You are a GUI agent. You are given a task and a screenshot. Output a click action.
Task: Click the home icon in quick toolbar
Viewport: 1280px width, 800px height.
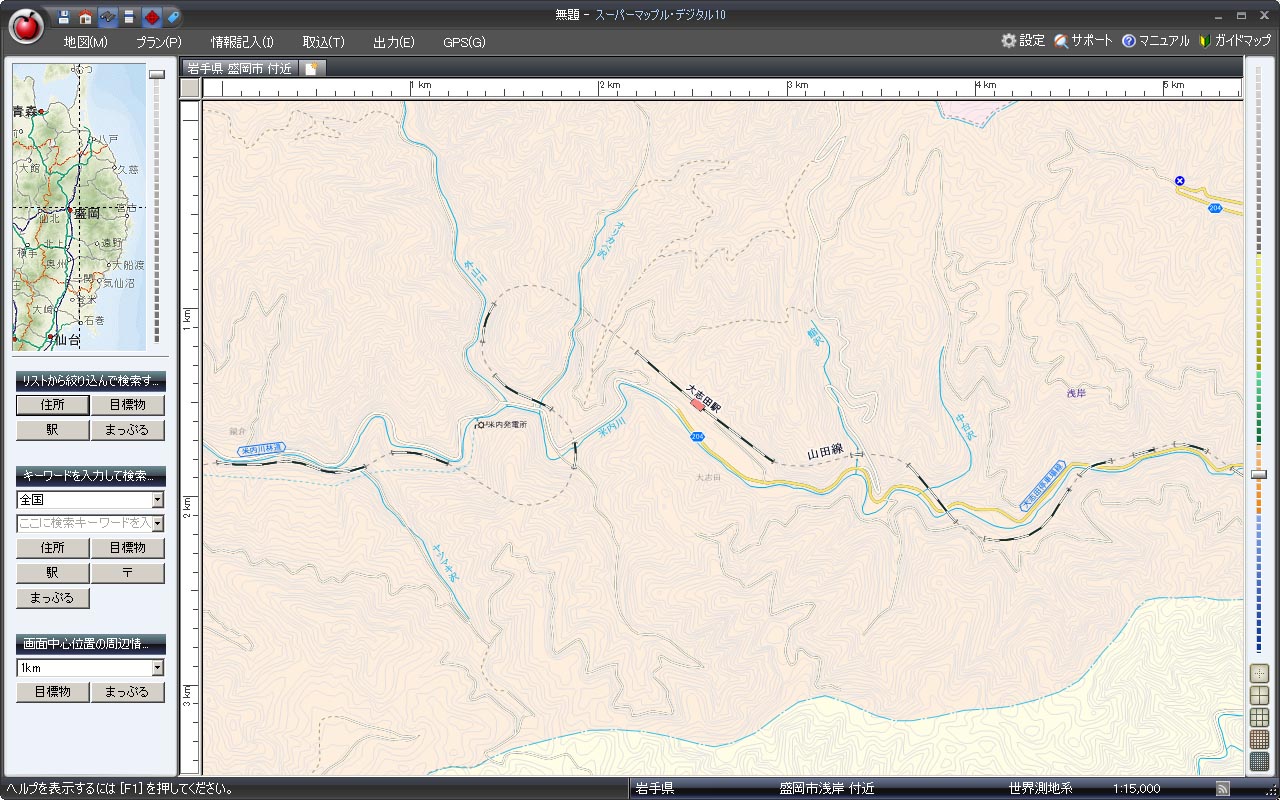pos(85,16)
